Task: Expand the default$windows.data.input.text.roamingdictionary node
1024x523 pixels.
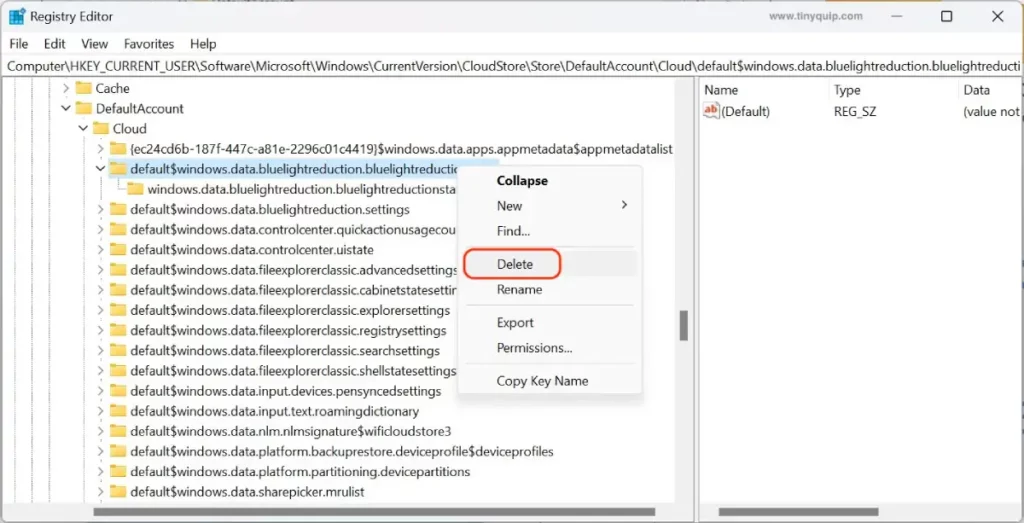Action: pos(100,411)
